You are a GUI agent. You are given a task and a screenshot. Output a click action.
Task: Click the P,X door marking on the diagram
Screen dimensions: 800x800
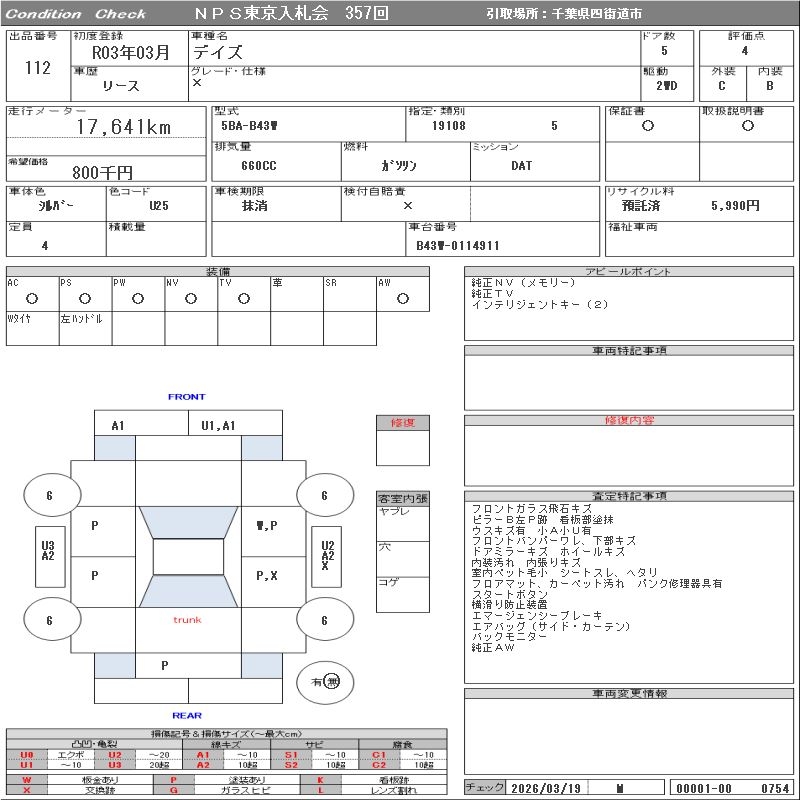pos(267,576)
